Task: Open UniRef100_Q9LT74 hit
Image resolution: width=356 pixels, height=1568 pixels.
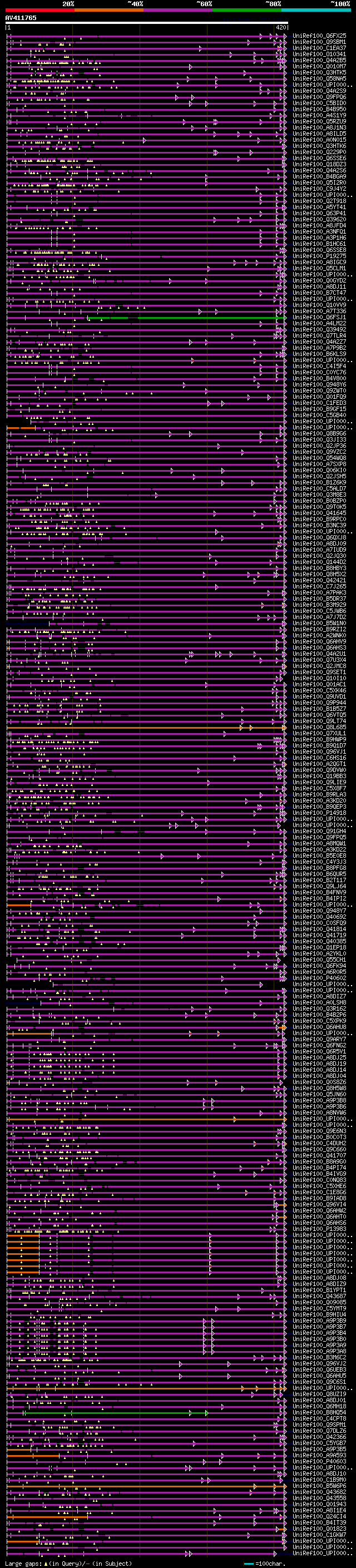Action: coord(319,721)
